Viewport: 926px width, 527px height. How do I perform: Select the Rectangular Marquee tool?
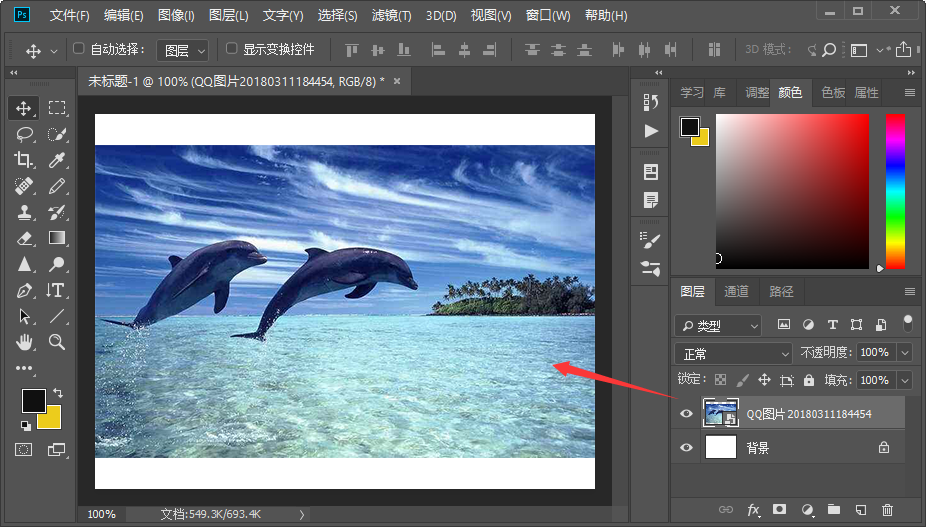[57, 108]
